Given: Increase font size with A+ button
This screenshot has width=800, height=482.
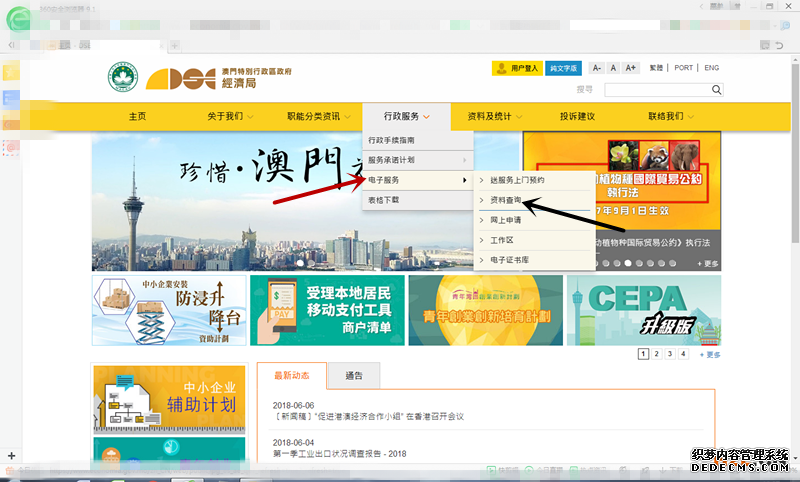Looking at the screenshot, I should point(631,68).
